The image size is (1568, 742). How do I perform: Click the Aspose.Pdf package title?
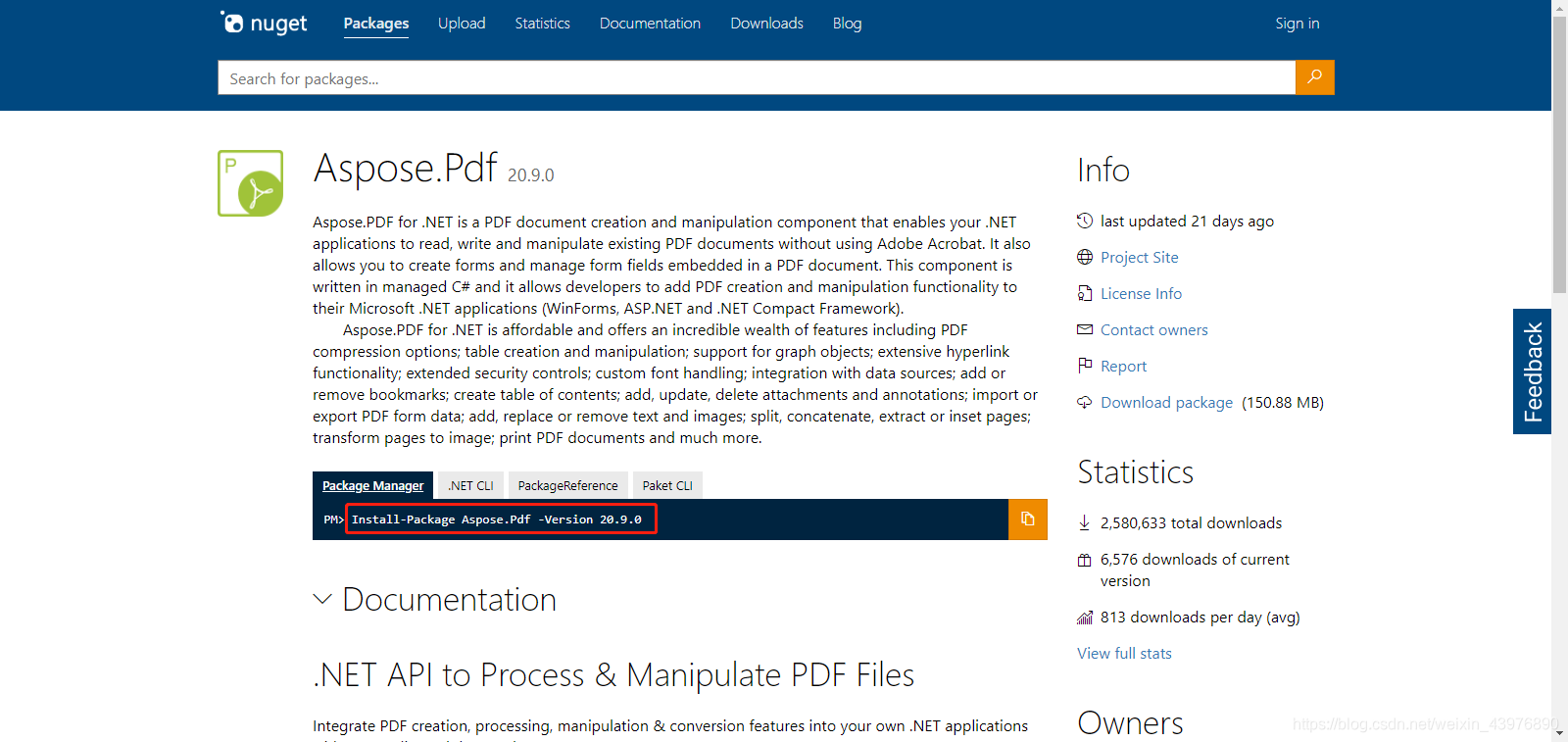(x=406, y=168)
